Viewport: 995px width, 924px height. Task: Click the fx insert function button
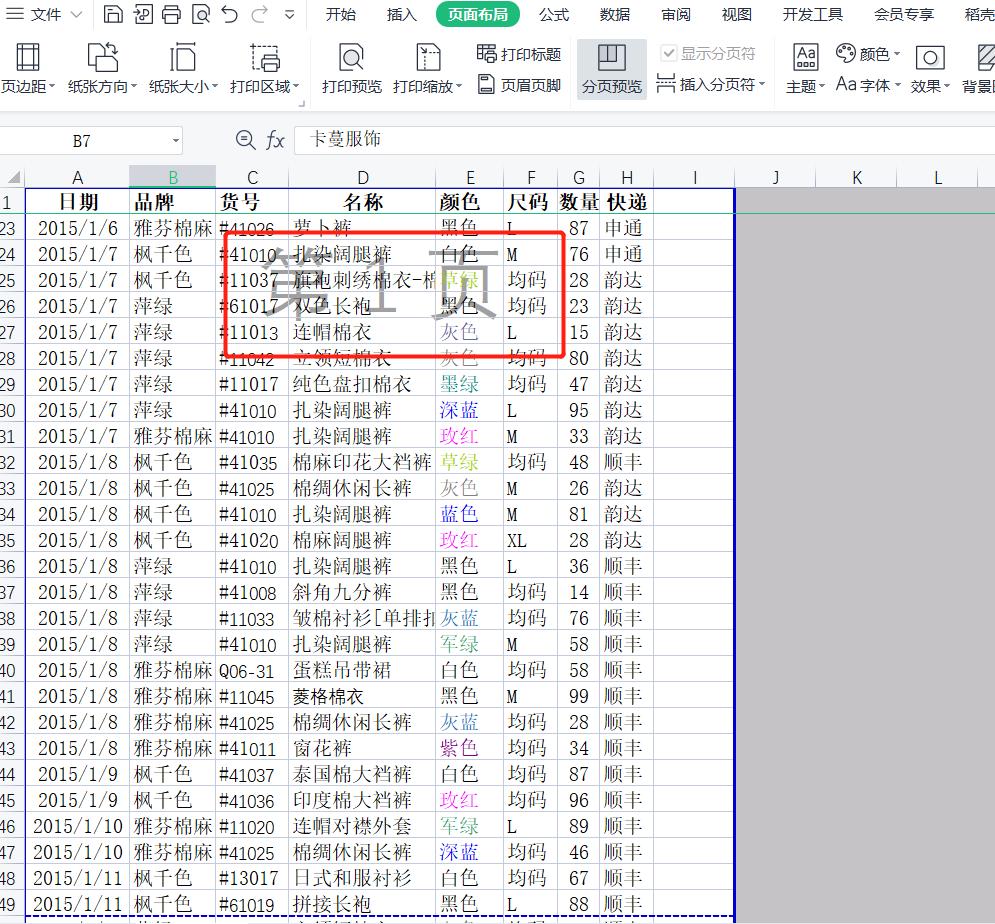[275, 140]
